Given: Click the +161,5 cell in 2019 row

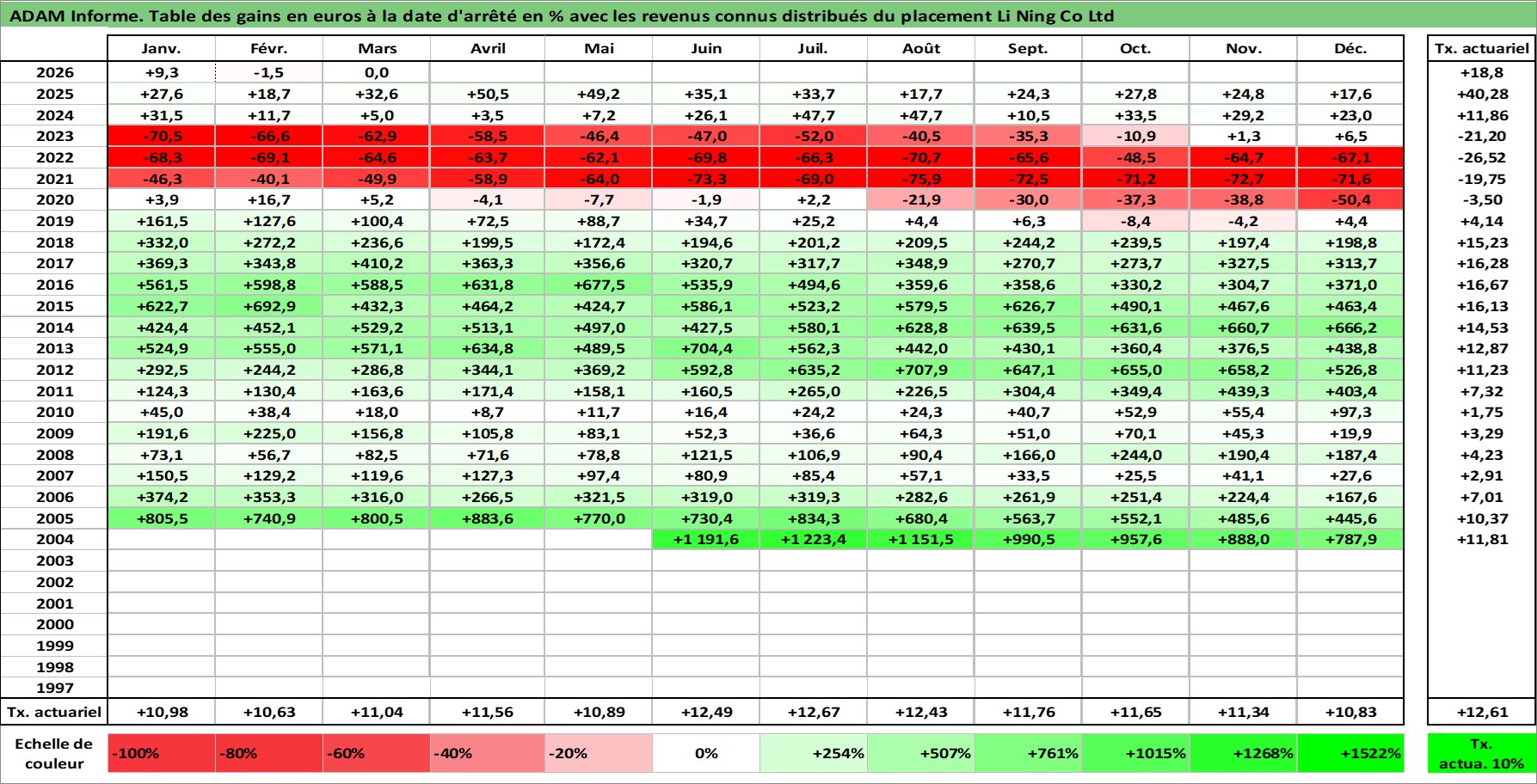Looking at the screenshot, I should pyautogui.click(x=162, y=221).
